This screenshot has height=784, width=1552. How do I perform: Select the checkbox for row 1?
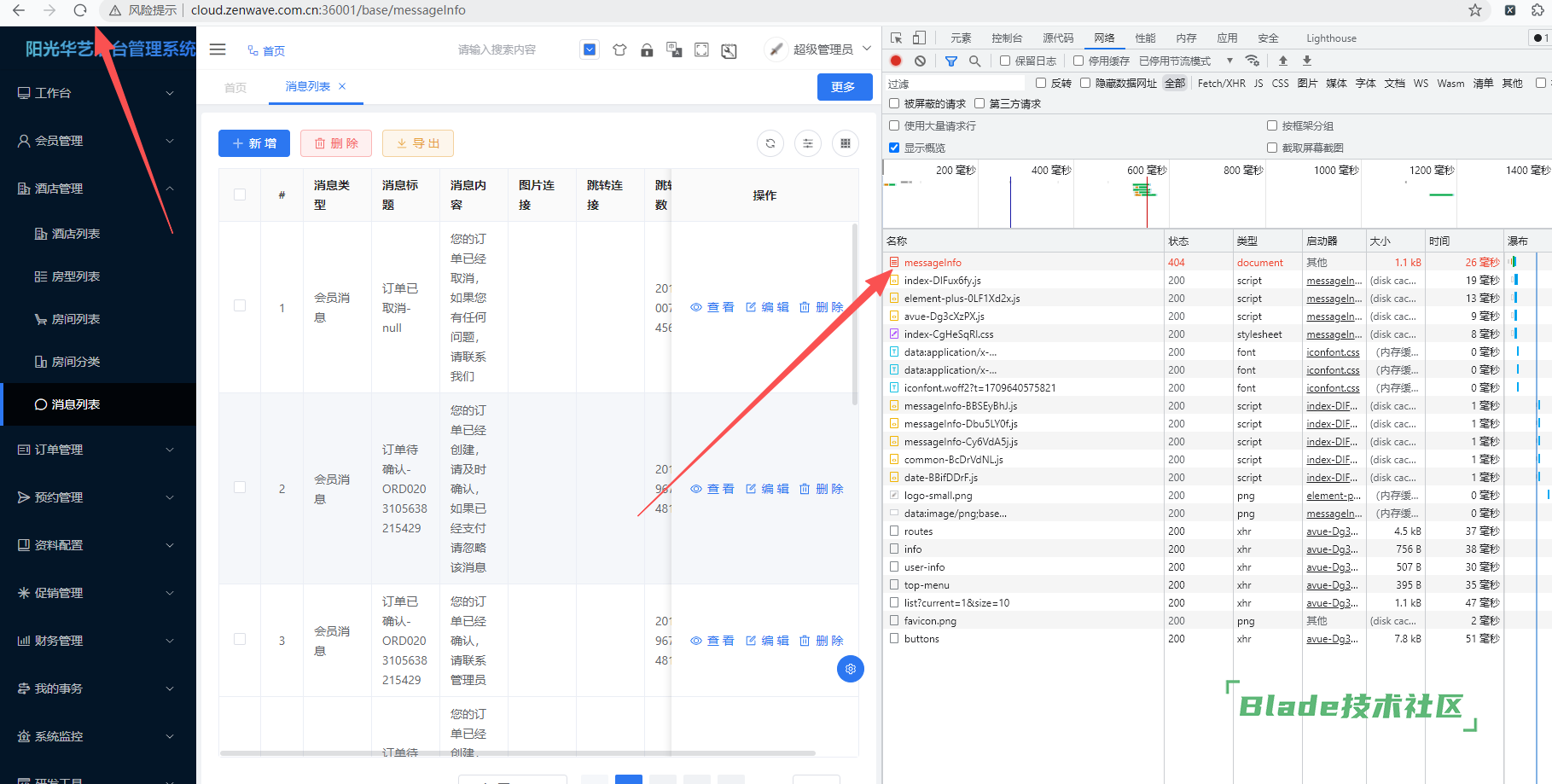point(240,306)
